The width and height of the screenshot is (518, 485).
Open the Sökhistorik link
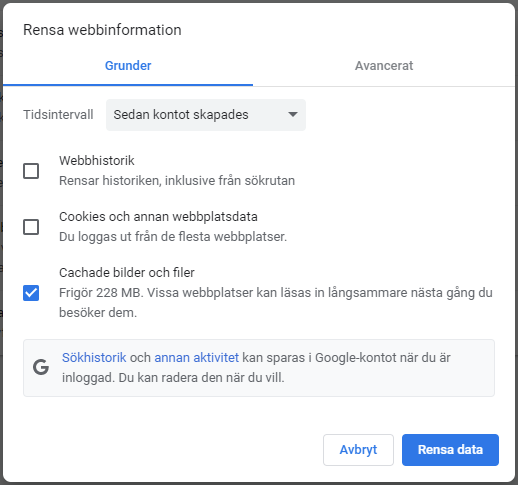click(x=94, y=358)
